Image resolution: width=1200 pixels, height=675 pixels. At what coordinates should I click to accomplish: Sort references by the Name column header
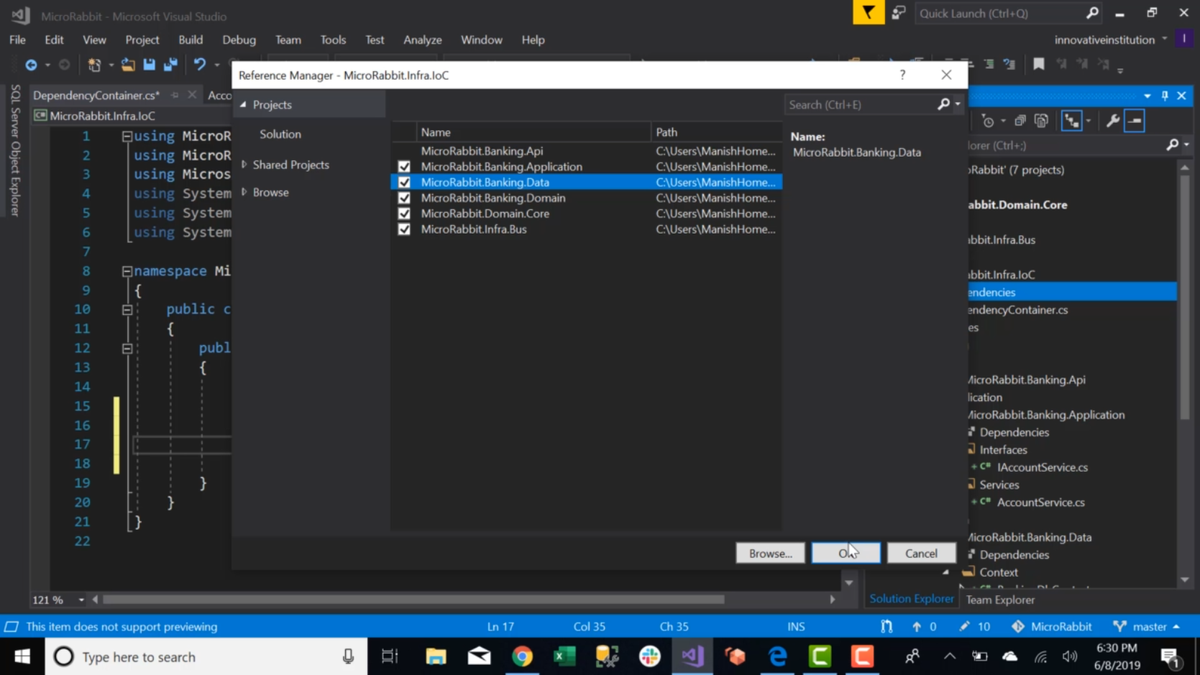[x=533, y=132]
